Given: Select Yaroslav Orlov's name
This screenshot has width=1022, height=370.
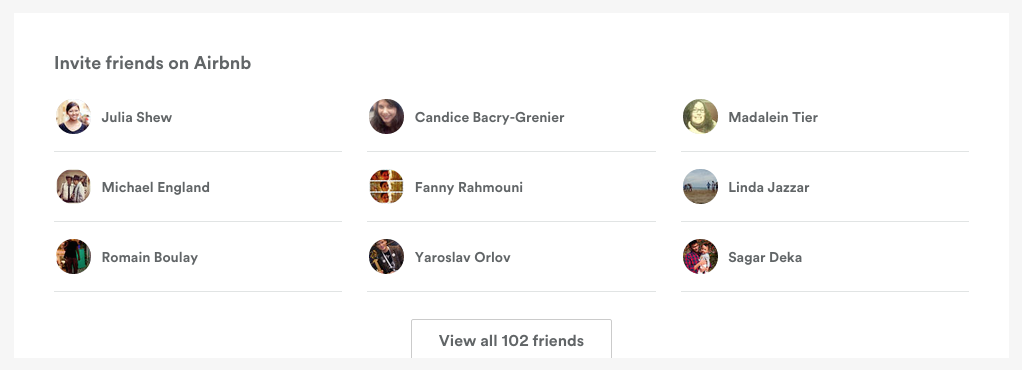Looking at the screenshot, I should tap(463, 257).
